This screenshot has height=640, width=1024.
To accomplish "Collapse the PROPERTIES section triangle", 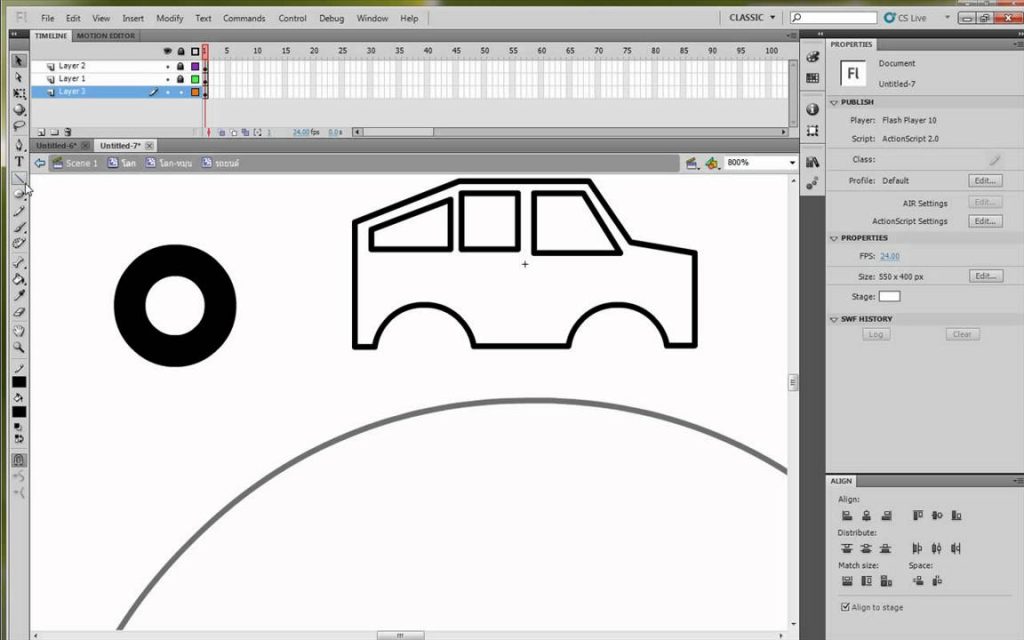I will tap(834, 238).
